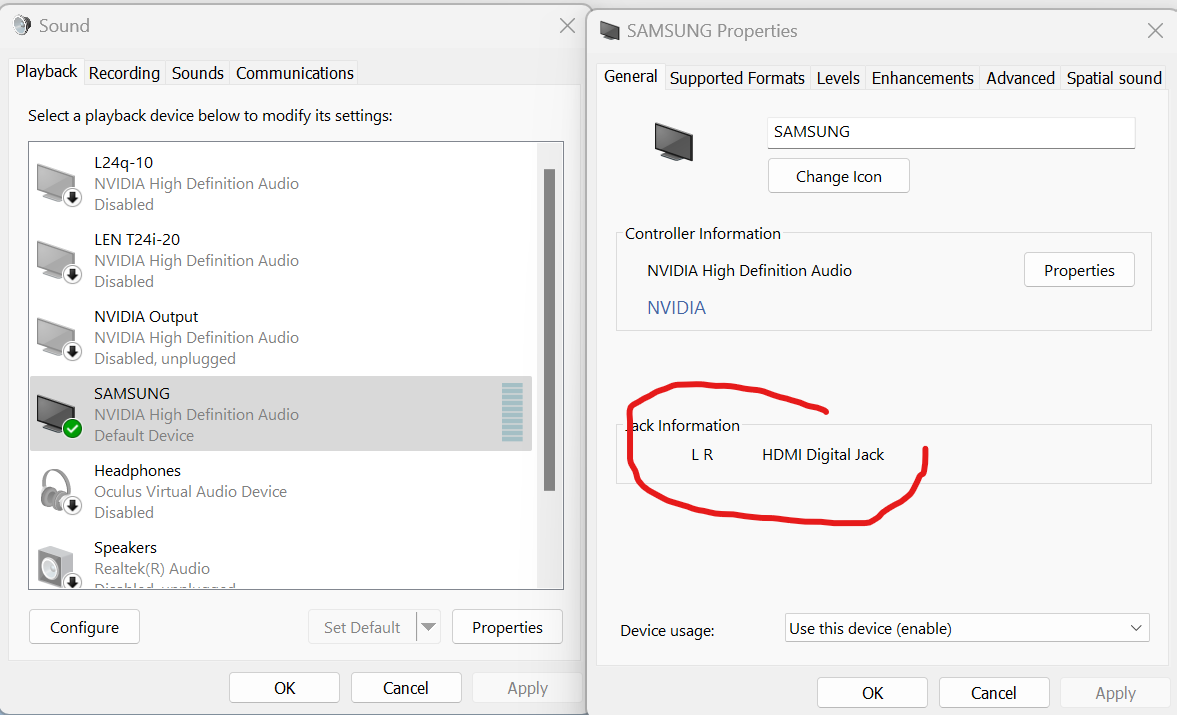Close the SAMSUNG Properties window
The image size is (1177, 715).
[x=1155, y=31]
